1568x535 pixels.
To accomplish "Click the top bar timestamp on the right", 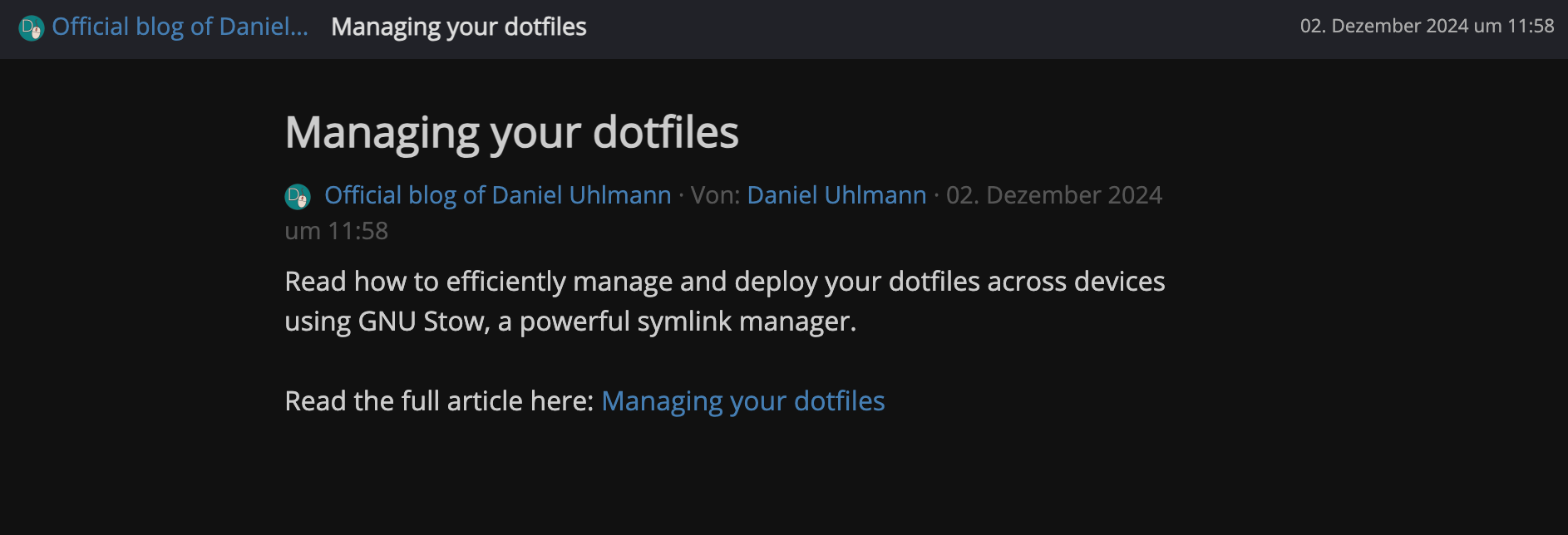I will pyautogui.click(x=1427, y=26).
